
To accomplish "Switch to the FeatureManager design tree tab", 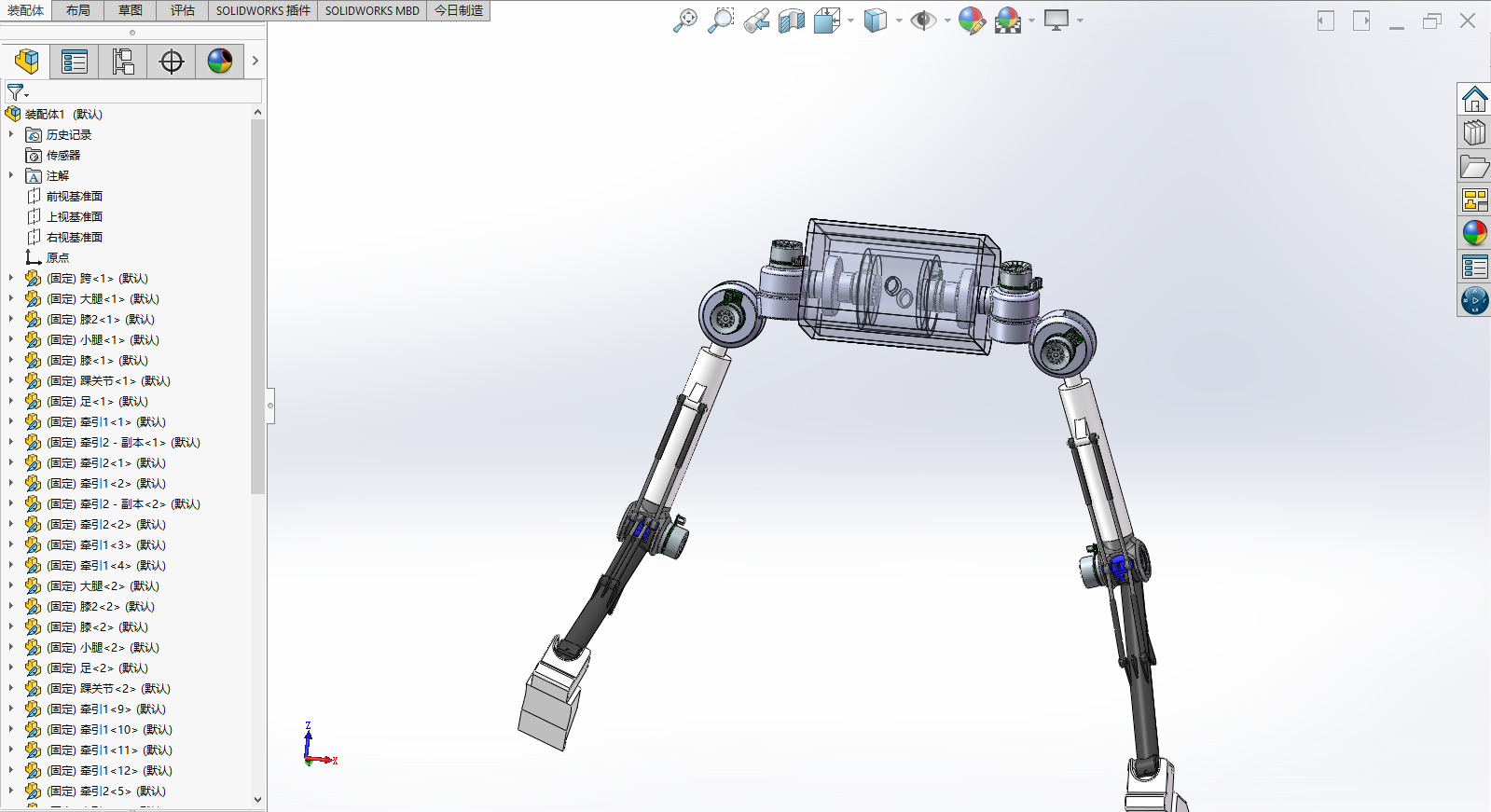I will [26, 62].
